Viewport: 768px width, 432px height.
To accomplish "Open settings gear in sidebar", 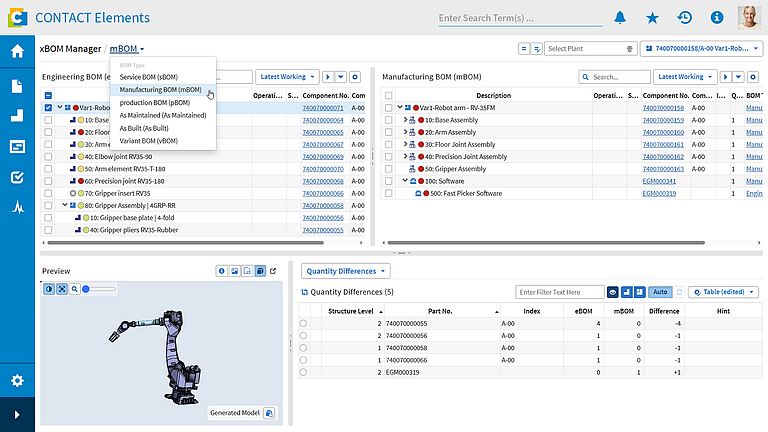I will 18,381.
